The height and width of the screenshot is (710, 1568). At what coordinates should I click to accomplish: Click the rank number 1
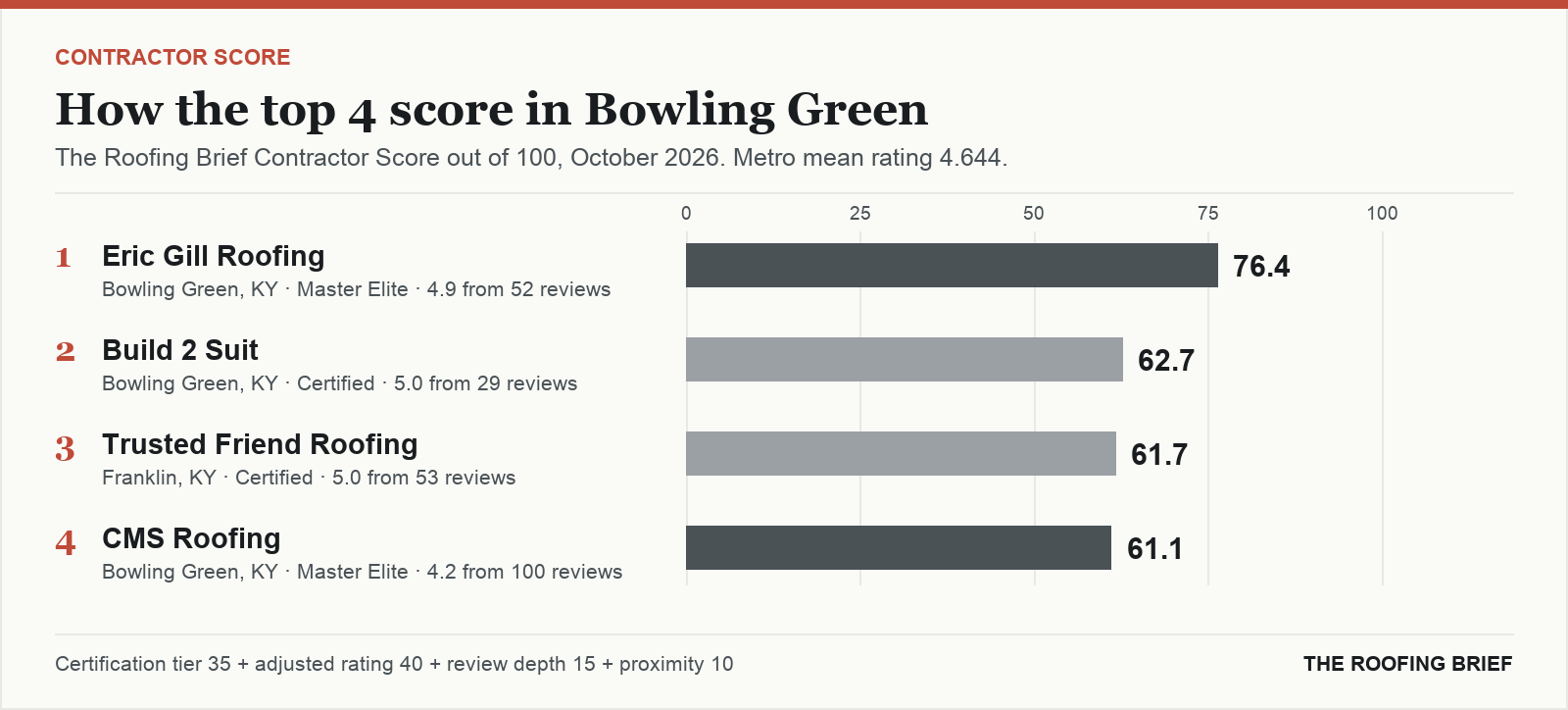click(x=64, y=258)
